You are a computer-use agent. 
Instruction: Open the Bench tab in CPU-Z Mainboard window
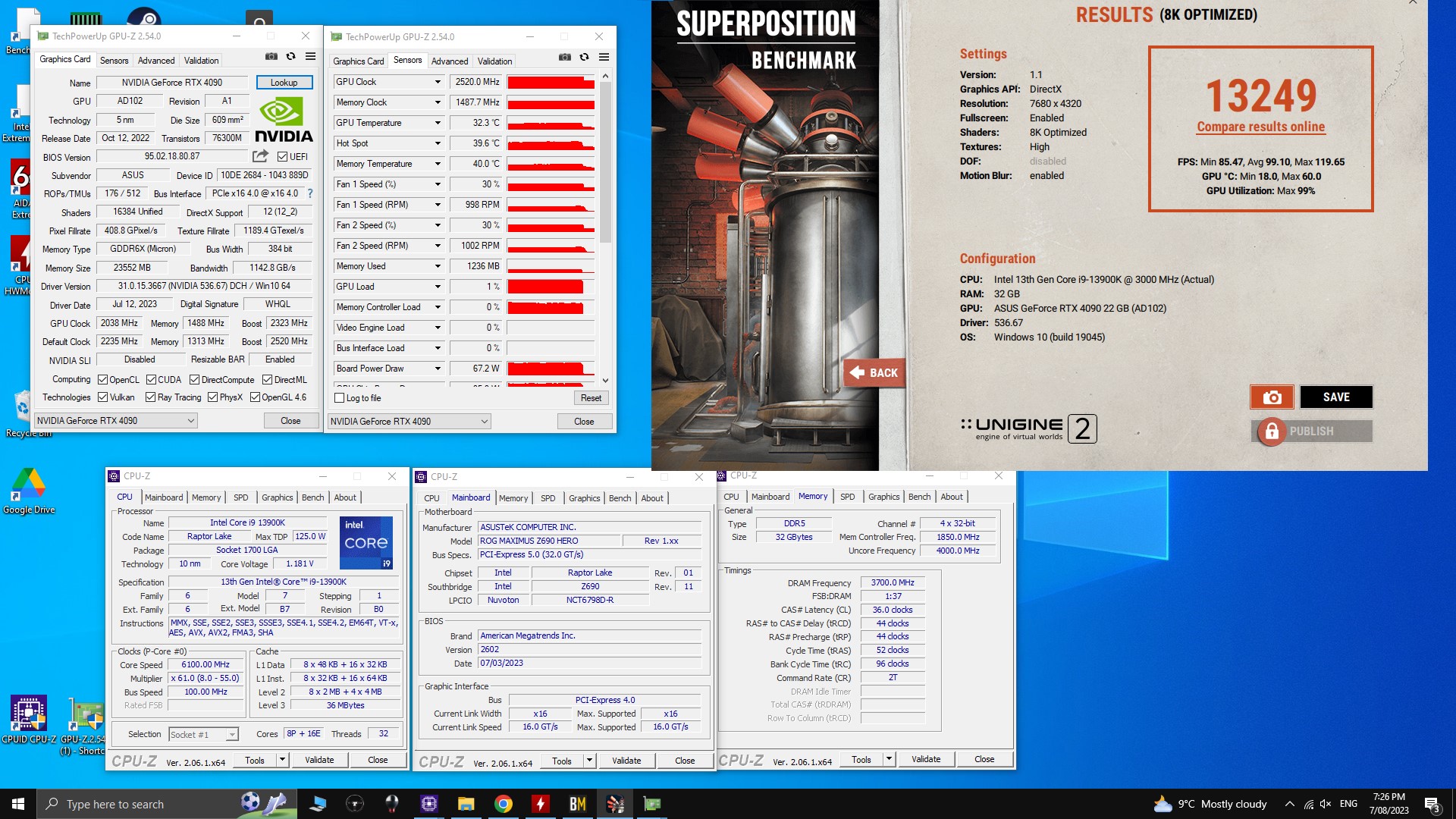(620, 498)
